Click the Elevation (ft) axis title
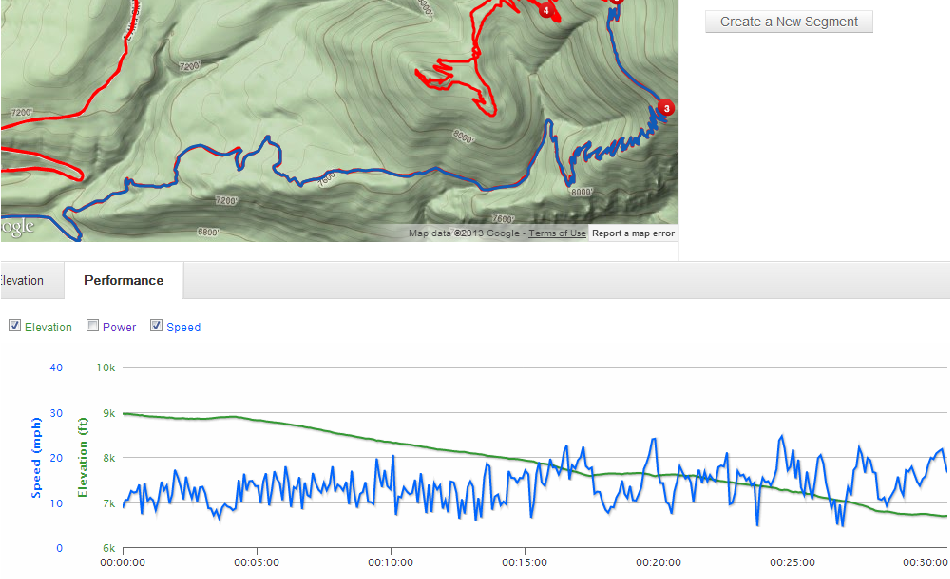The height and width of the screenshot is (579, 950). (x=84, y=458)
